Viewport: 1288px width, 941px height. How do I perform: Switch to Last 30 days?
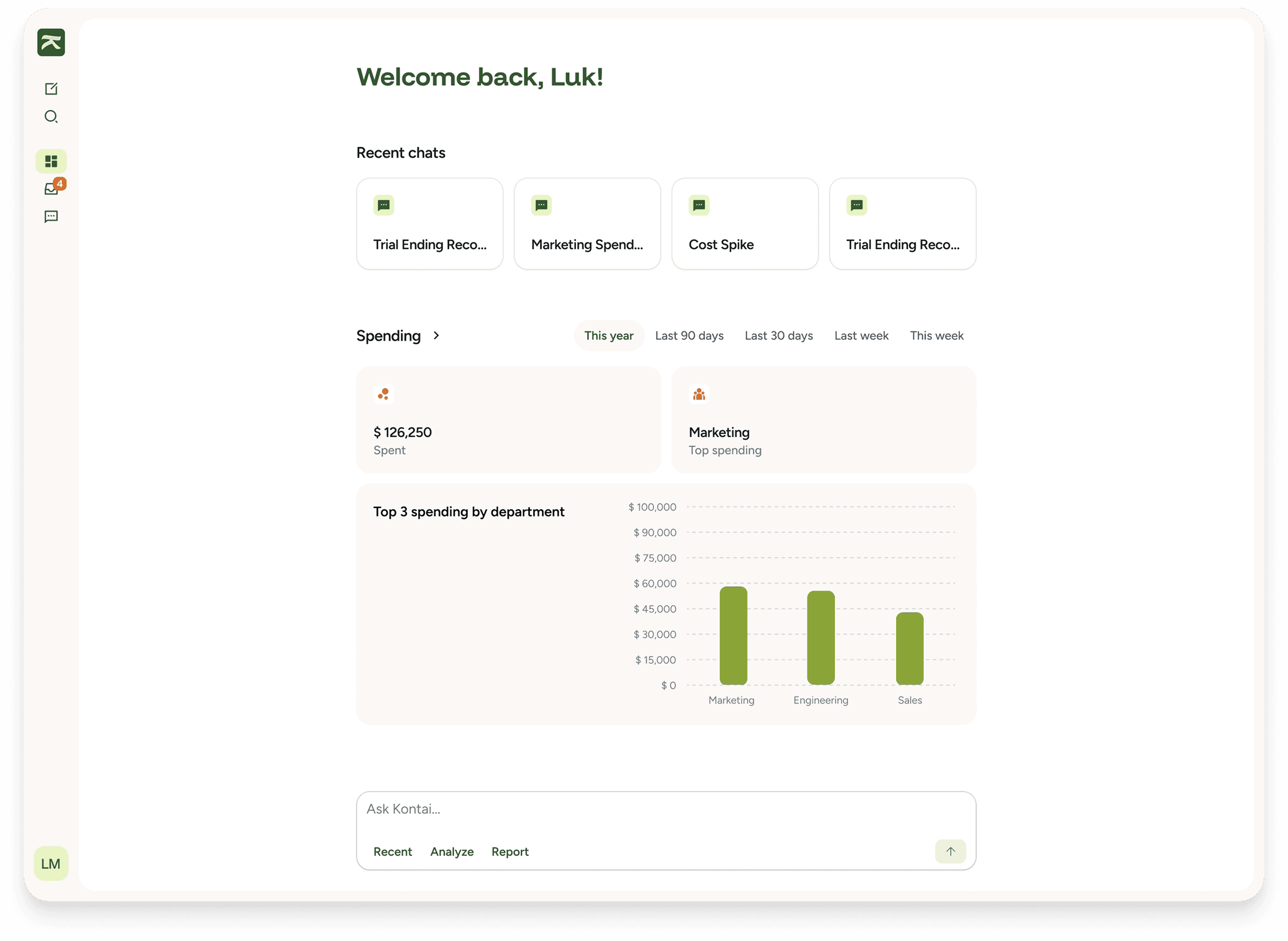tap(778, 335)
